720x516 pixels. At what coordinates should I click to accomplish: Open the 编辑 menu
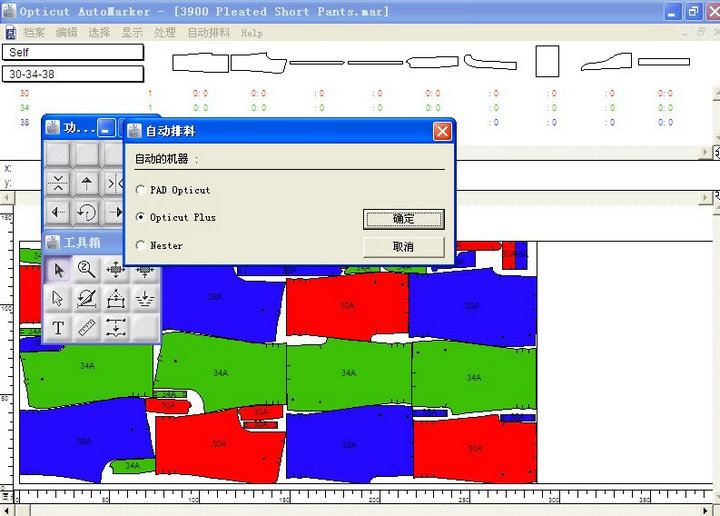pos(67,33)
